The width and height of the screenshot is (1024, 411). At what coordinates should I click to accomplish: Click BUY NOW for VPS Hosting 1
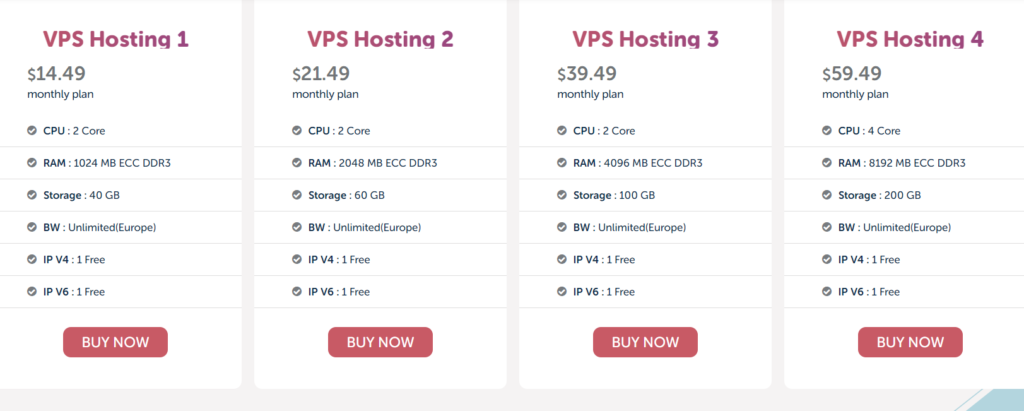(116, 342)
